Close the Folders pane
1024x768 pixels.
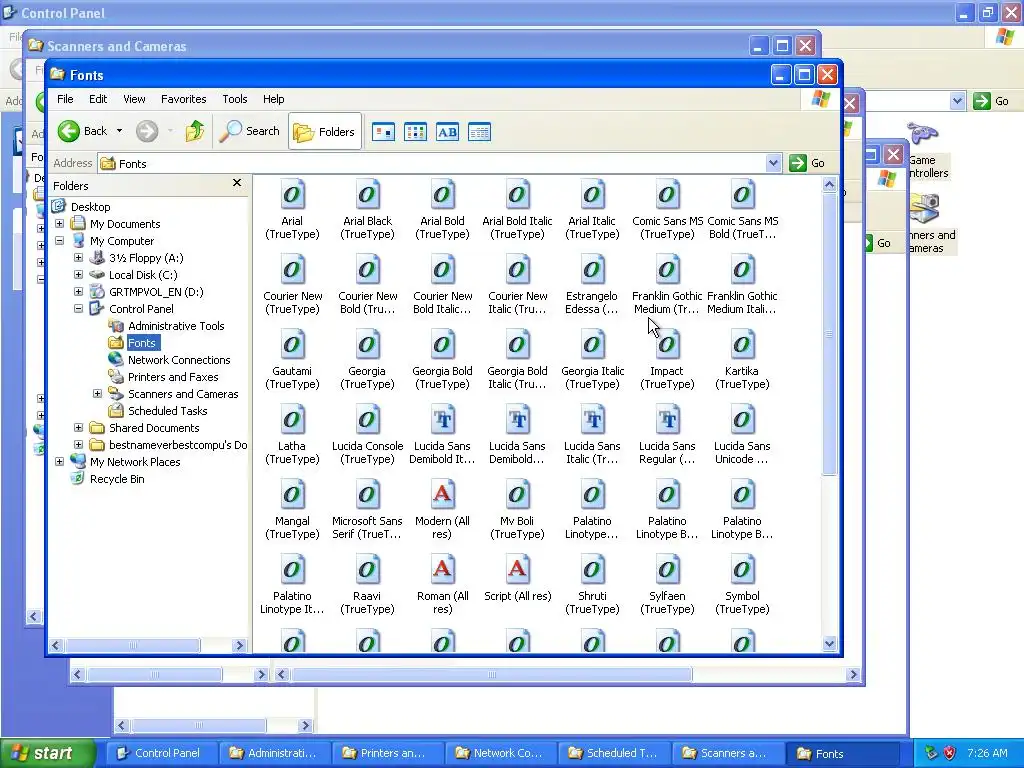coord(237,184)
